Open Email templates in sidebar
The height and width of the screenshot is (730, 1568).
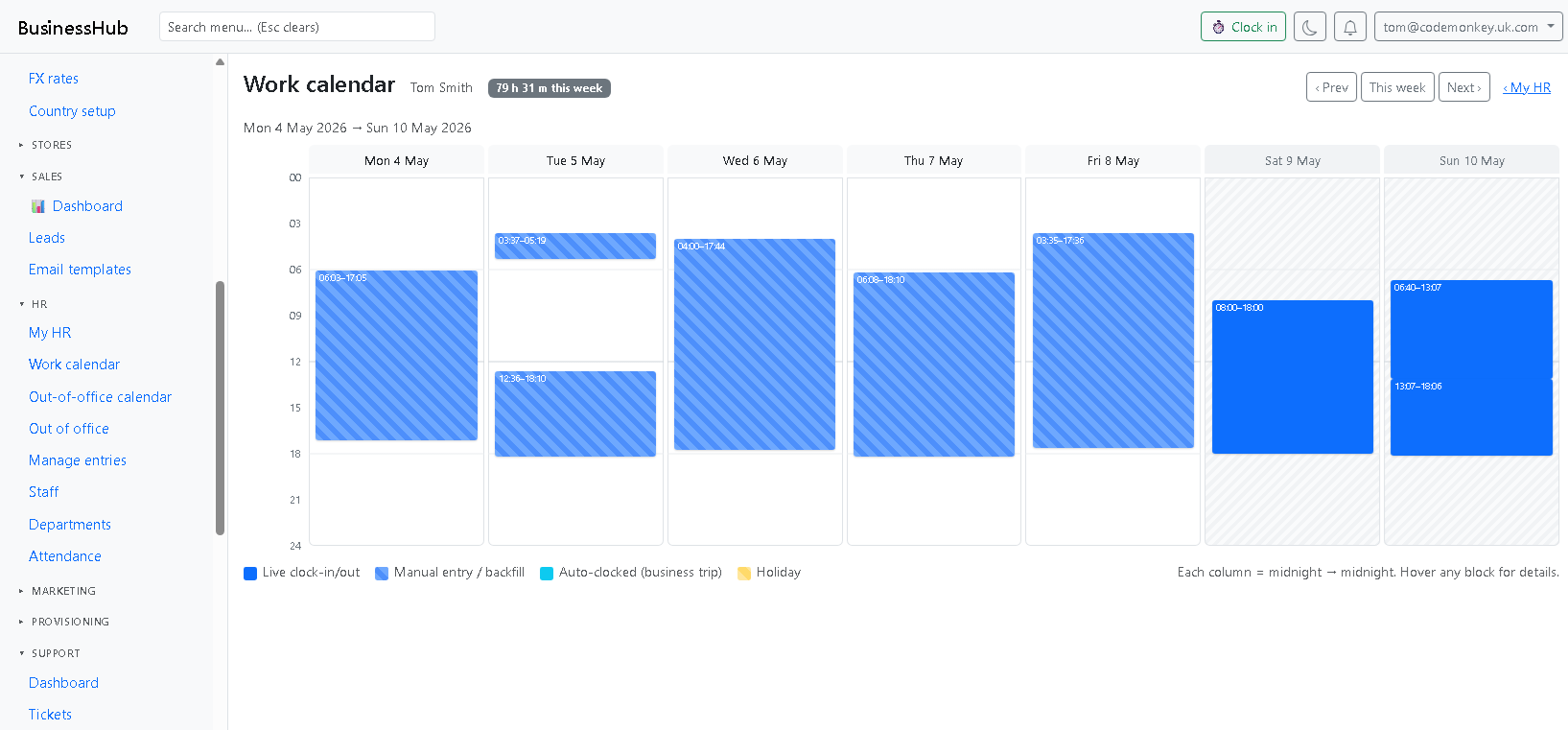coord(80,270)
